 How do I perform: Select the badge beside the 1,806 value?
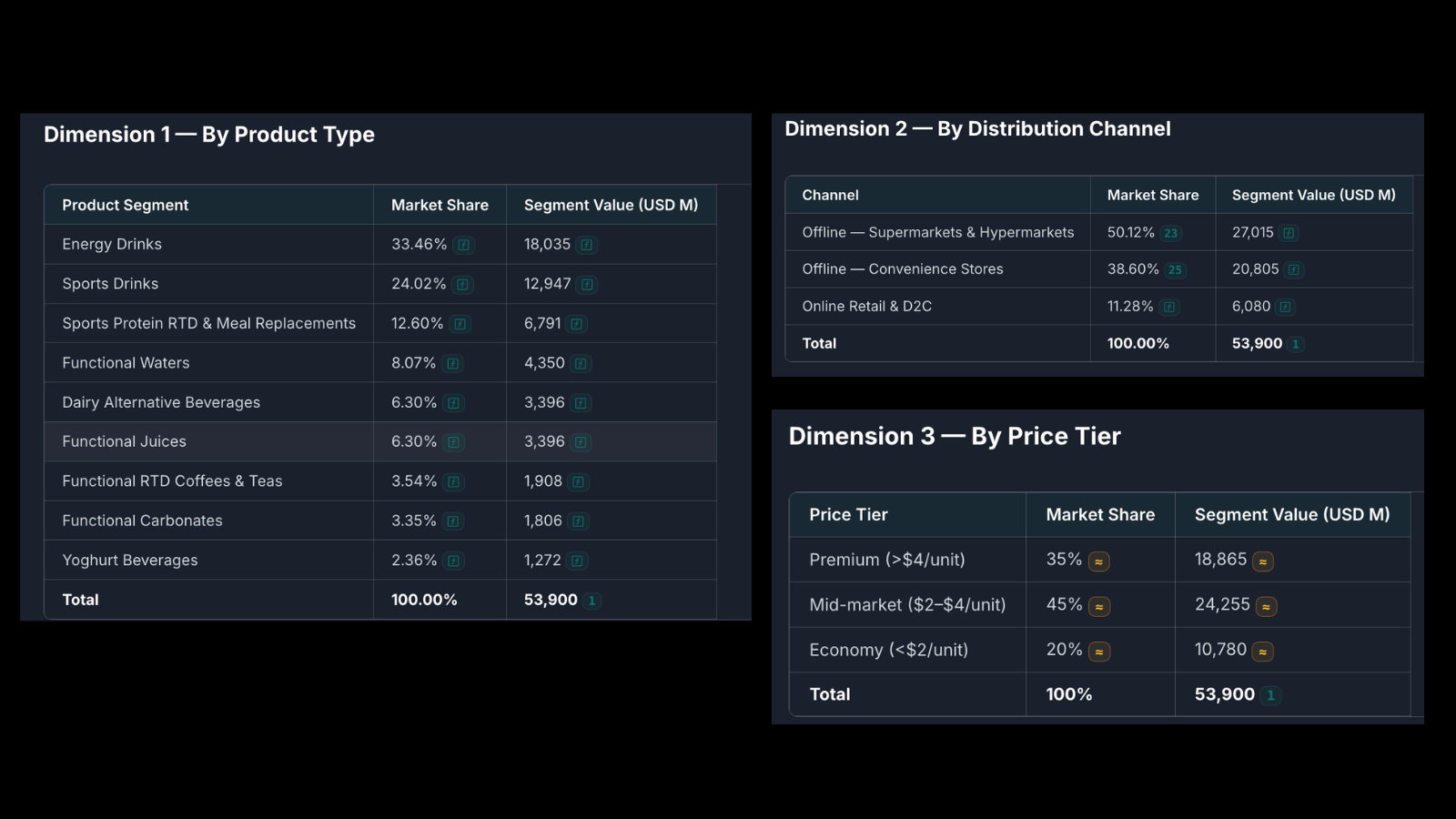pyautogui.click(x=579, y=521)
